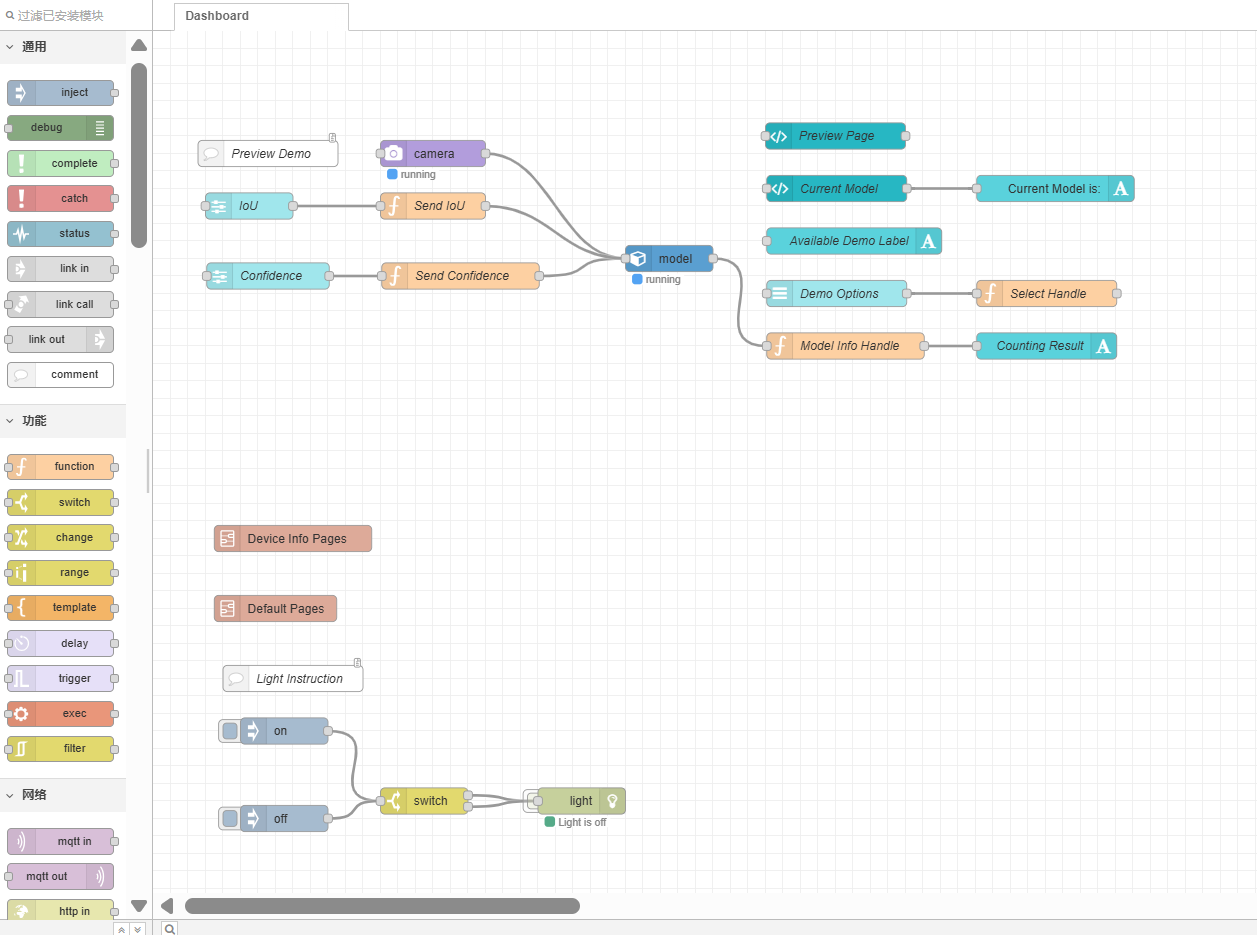Screen dimensions: 1257x935
Task: Toggle the button on the light node
Action: (x=530, y=801)
